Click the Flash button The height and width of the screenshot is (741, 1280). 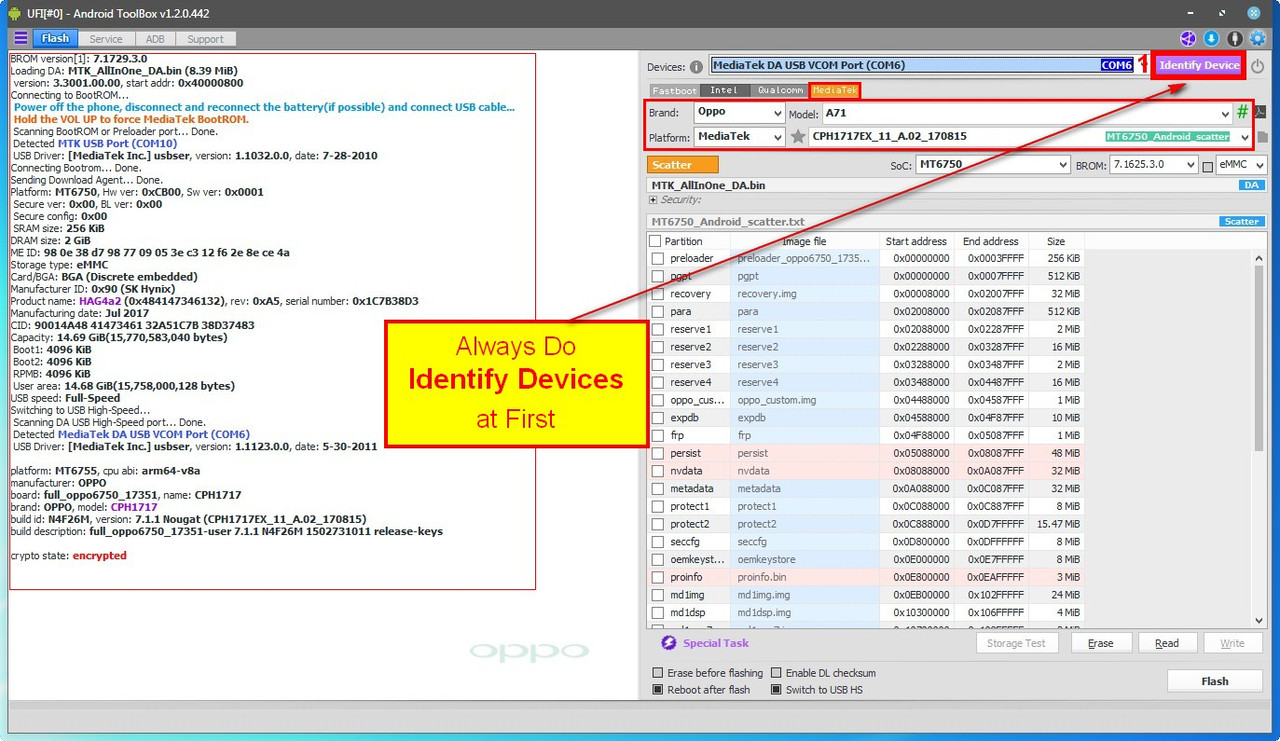(1215, 681)
